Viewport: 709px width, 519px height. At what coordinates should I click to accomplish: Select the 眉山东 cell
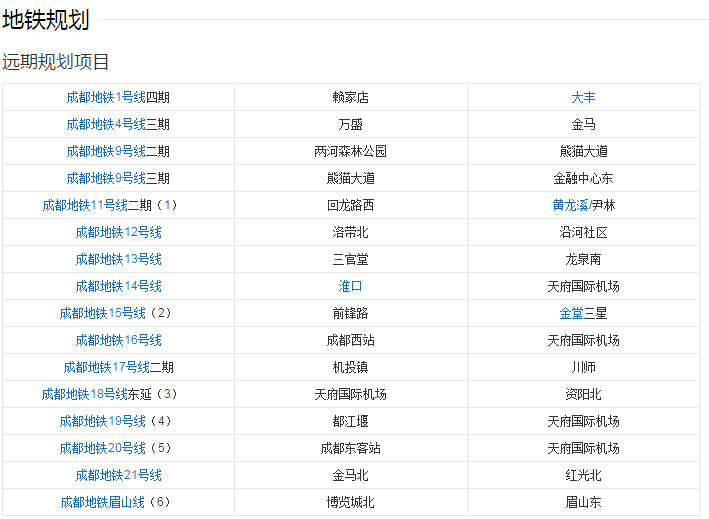click(583, 502)
